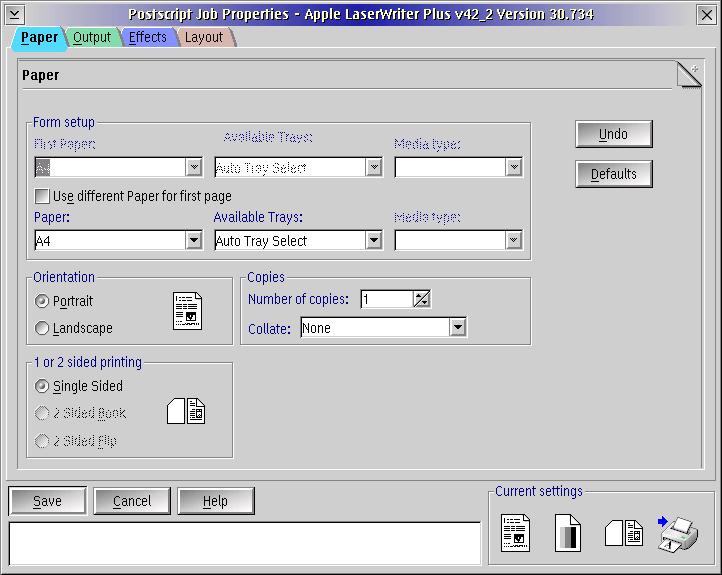Enable Use different Paper for first page
722x575 pixels.
pyautogui.click(x=42, y=196)
